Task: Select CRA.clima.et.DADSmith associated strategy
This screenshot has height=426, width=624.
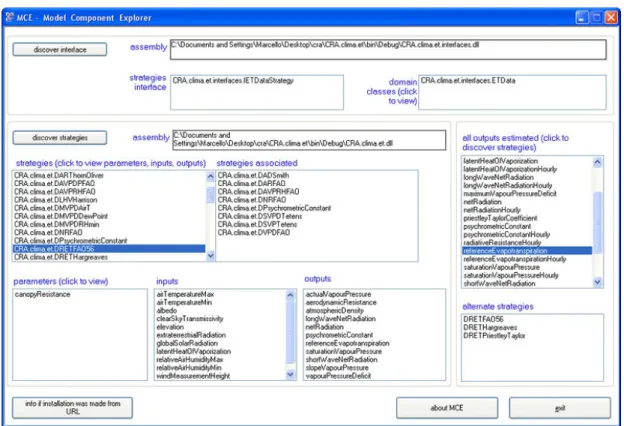Action: pyautogui.click(x=253, y=175)
